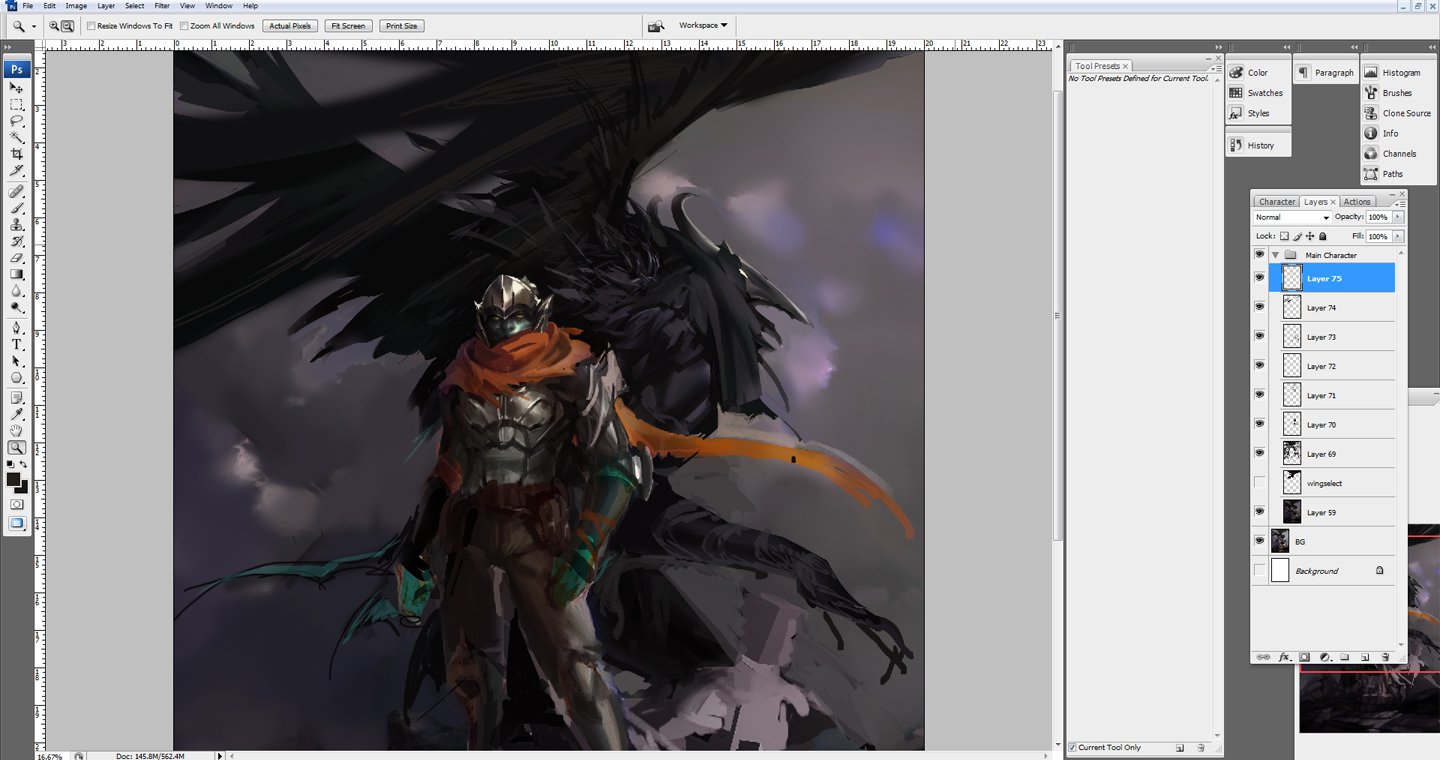Open the layer style fx menu
Viewport: 1440px width, 760px height.
(1285, 657)
